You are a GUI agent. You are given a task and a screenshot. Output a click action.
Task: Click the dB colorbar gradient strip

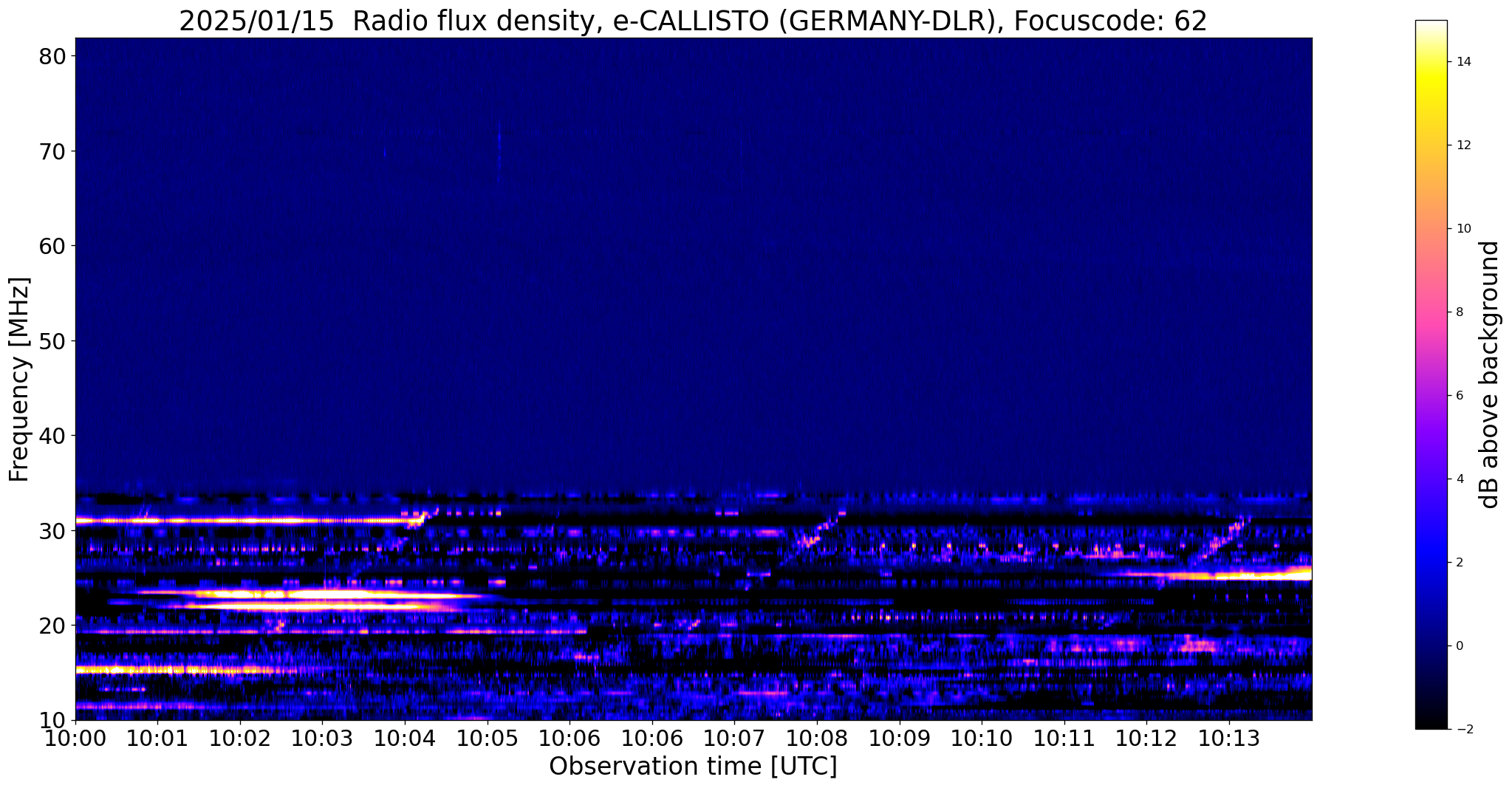point(1431,374)
